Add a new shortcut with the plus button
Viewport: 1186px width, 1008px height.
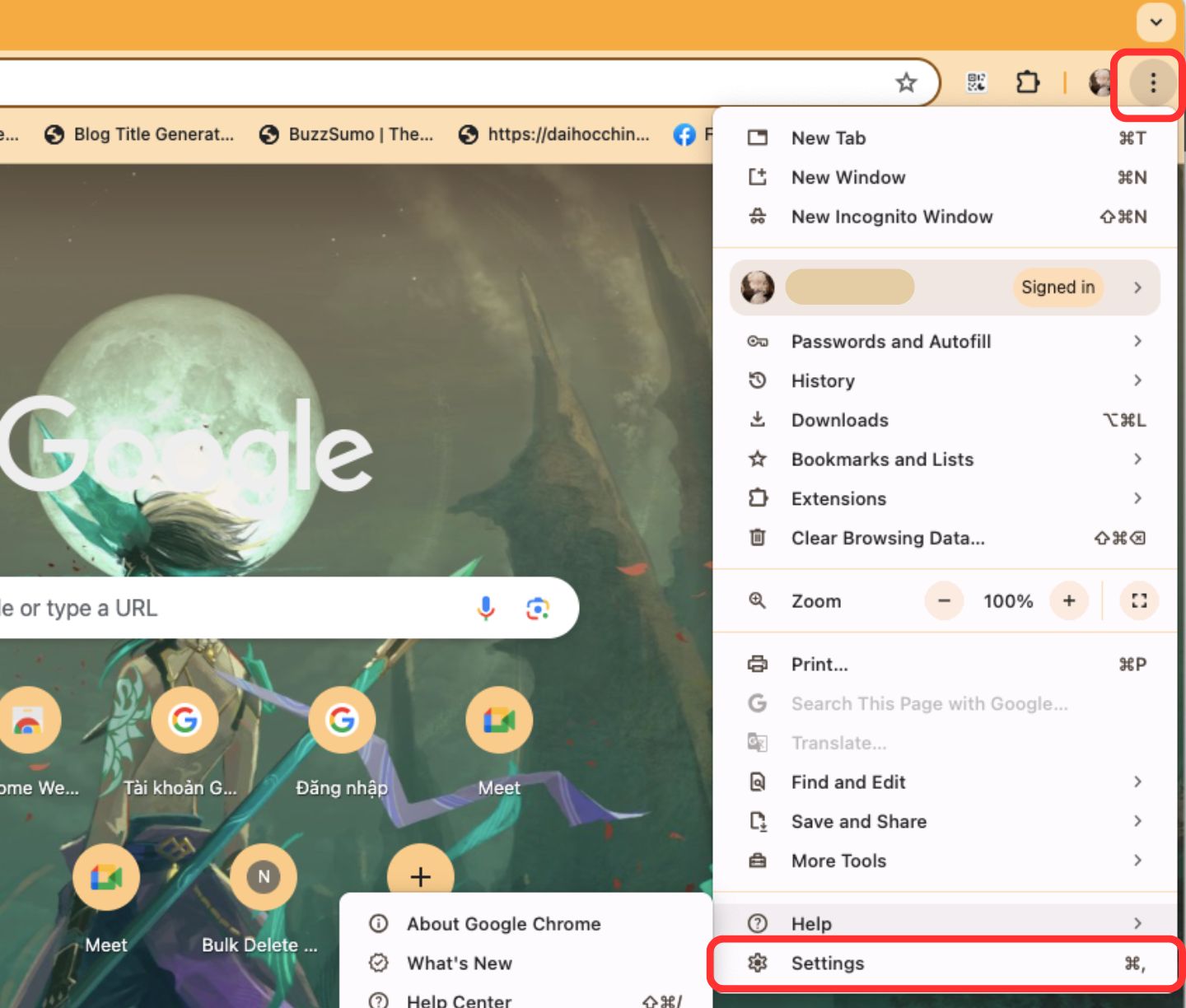[420, 876]
